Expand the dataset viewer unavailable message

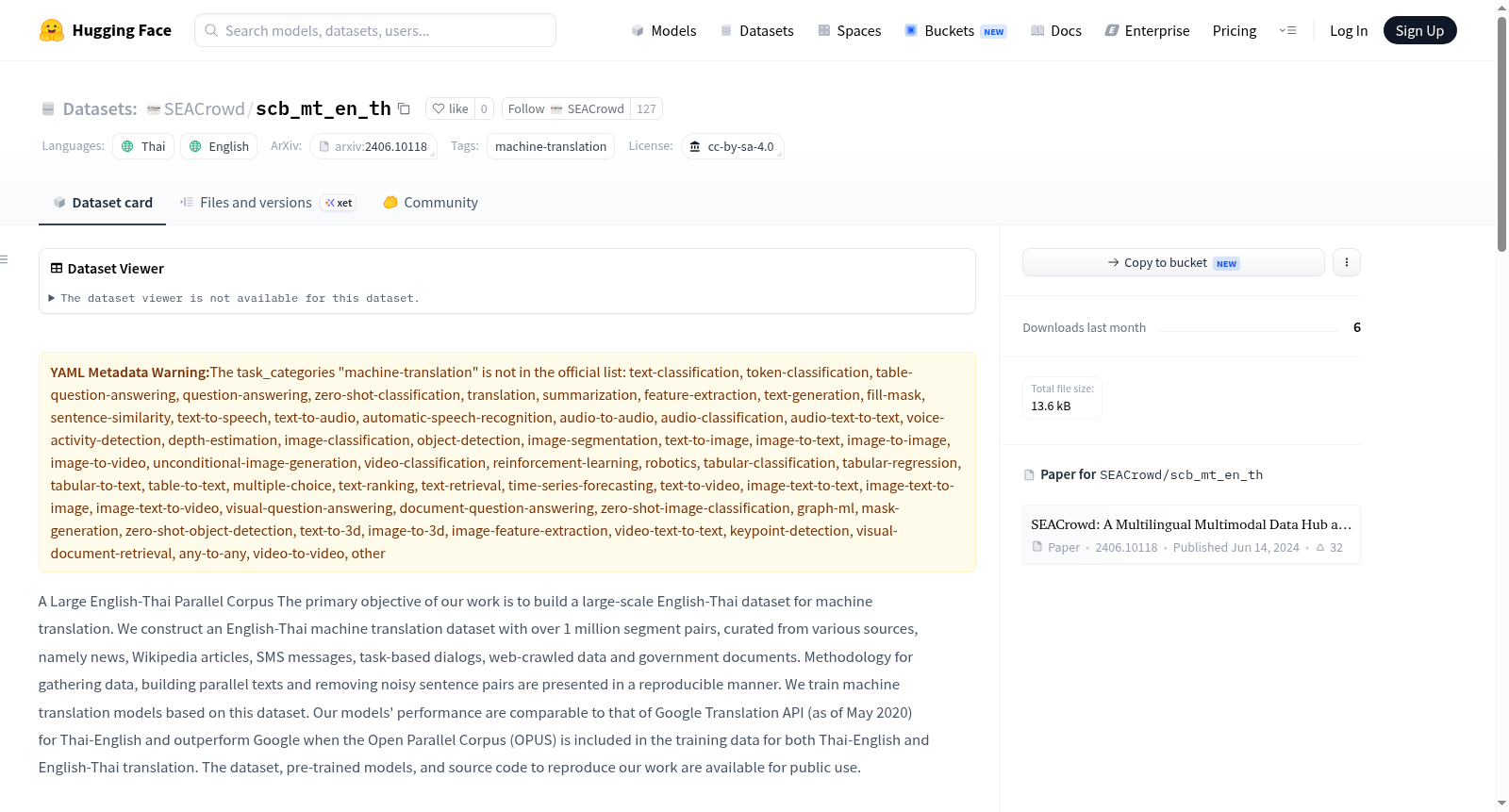[235, 298]
